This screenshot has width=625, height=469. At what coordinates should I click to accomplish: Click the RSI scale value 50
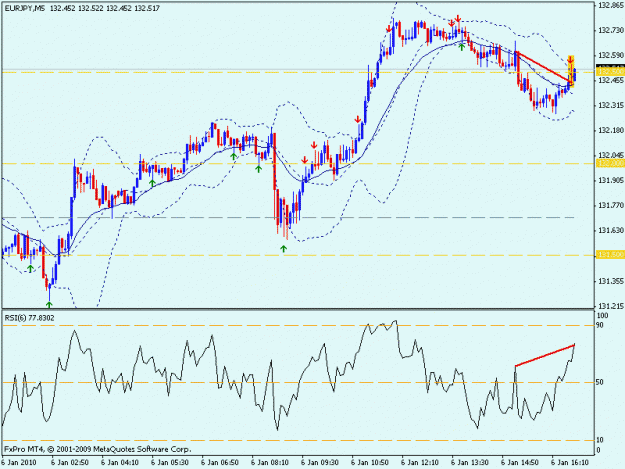click(x=601, y=382)
